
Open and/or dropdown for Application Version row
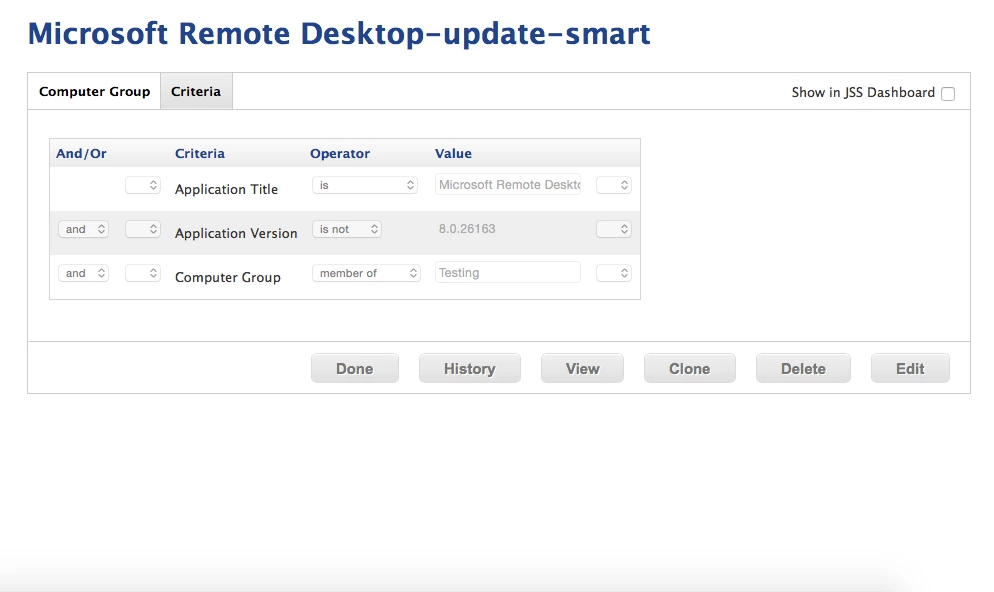(x=84, y=229)
